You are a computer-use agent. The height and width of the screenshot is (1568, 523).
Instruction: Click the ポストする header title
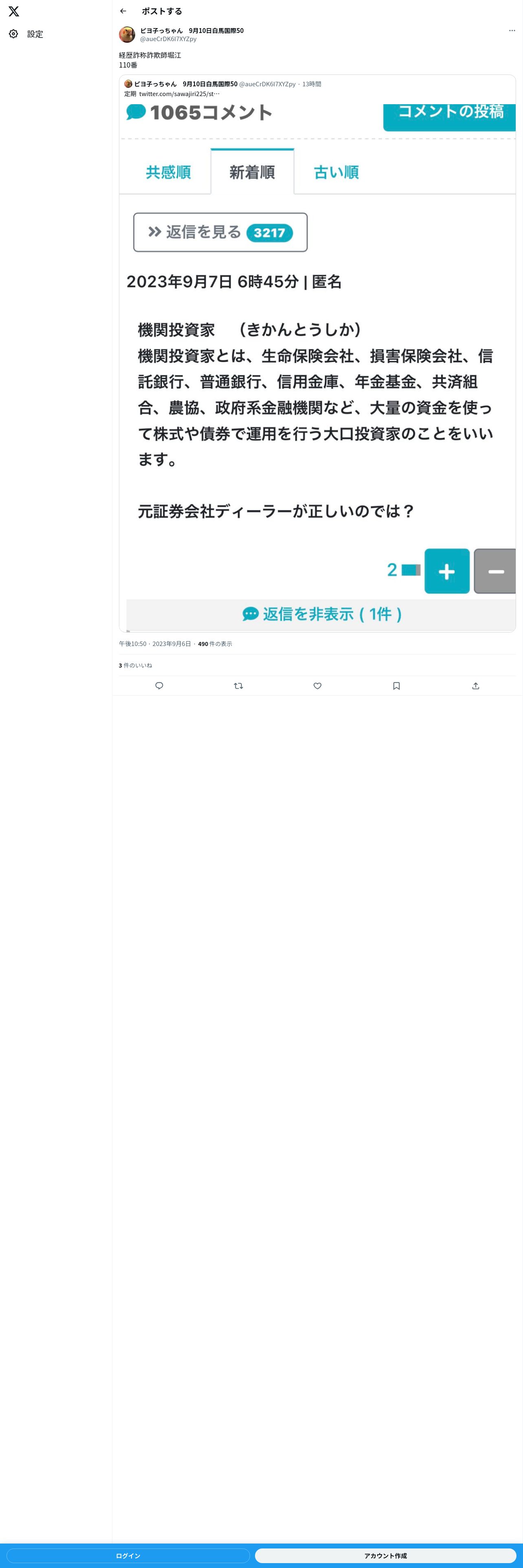click(x=161, y=11)
